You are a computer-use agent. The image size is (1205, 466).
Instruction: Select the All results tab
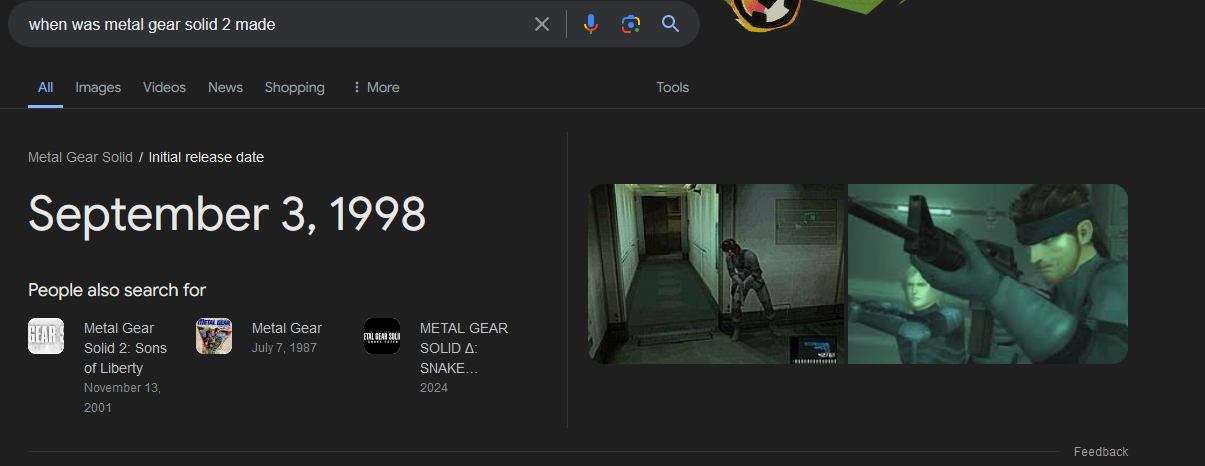(45, 87)
